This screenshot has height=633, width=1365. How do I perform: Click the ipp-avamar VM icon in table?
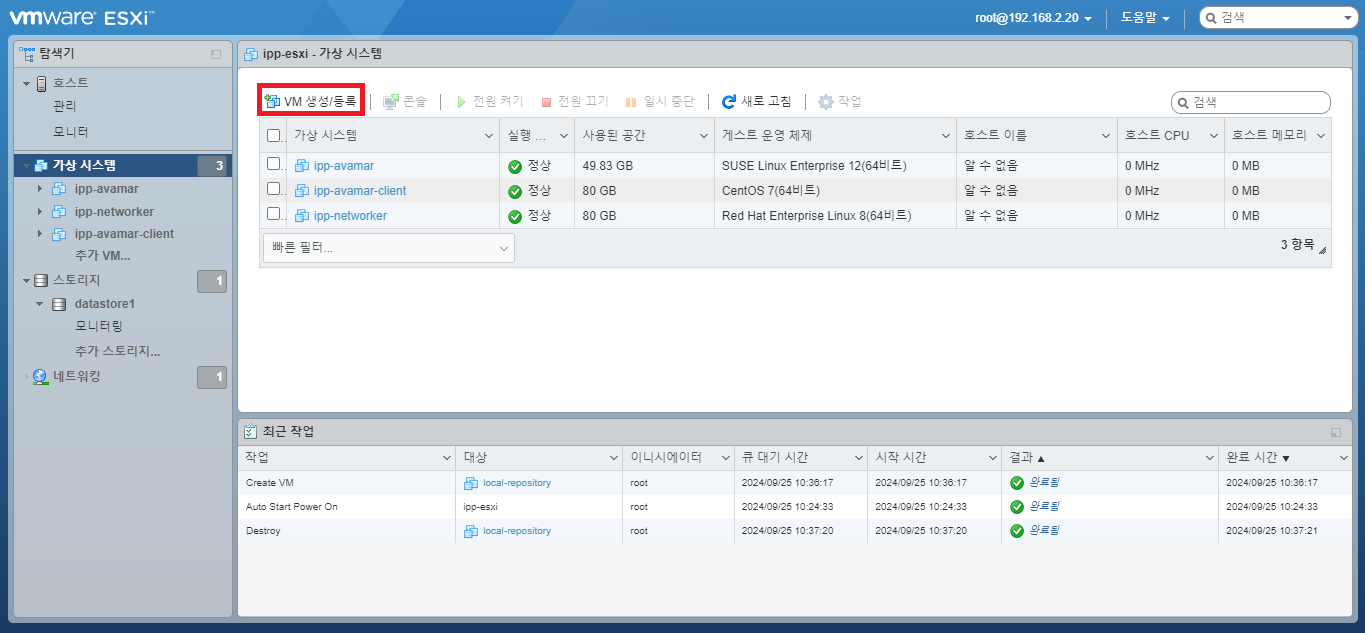click(x=302, y=166)
